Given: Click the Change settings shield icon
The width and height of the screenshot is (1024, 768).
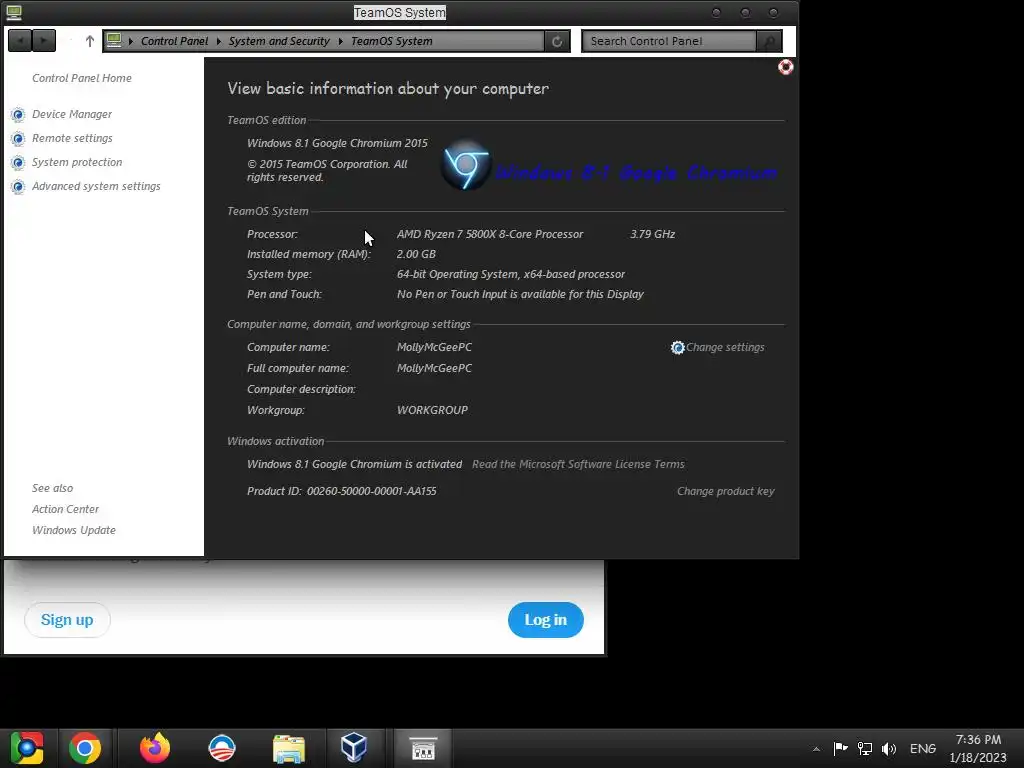Looking at the screenshot, I should click(677, 347).
